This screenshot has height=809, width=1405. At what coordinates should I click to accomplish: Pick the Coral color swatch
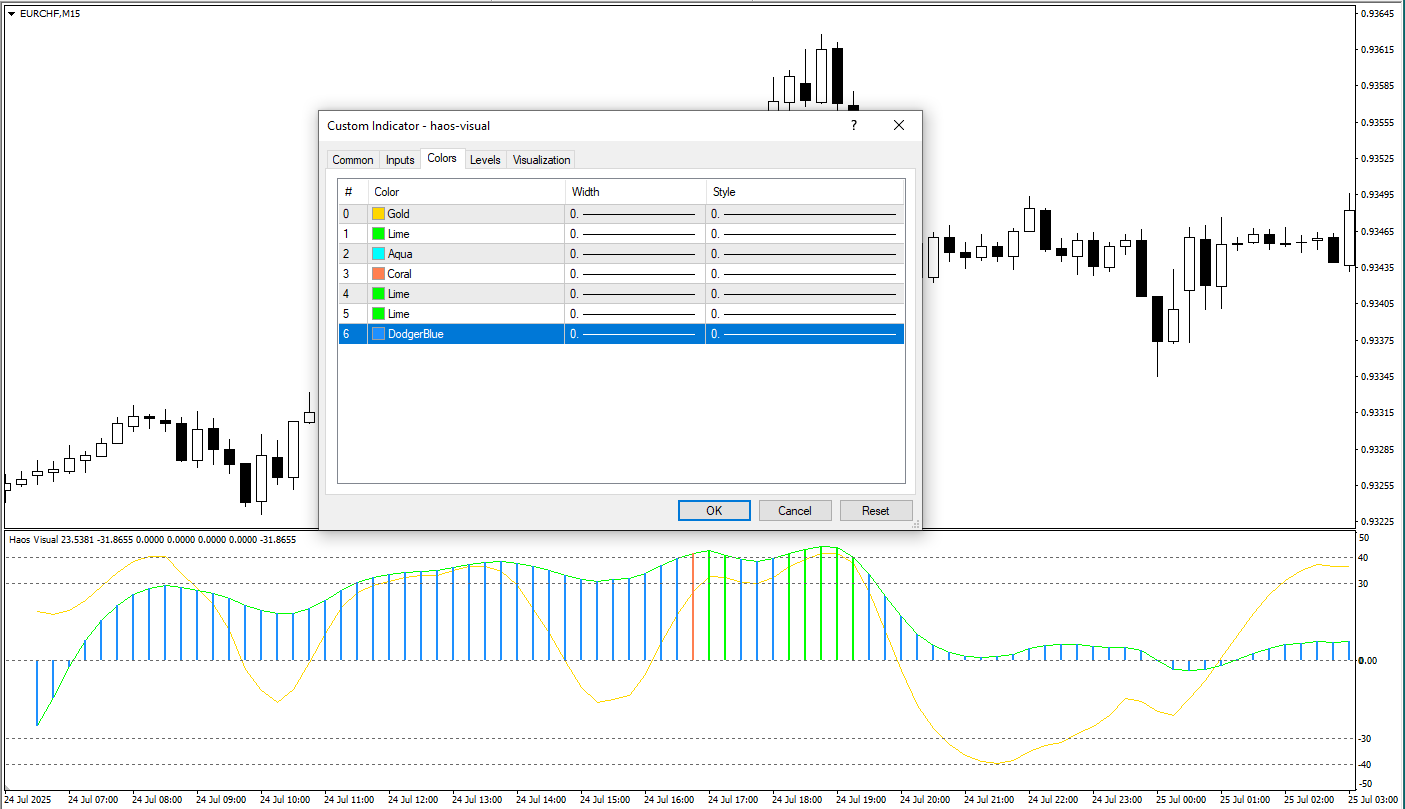coord(379,274)
